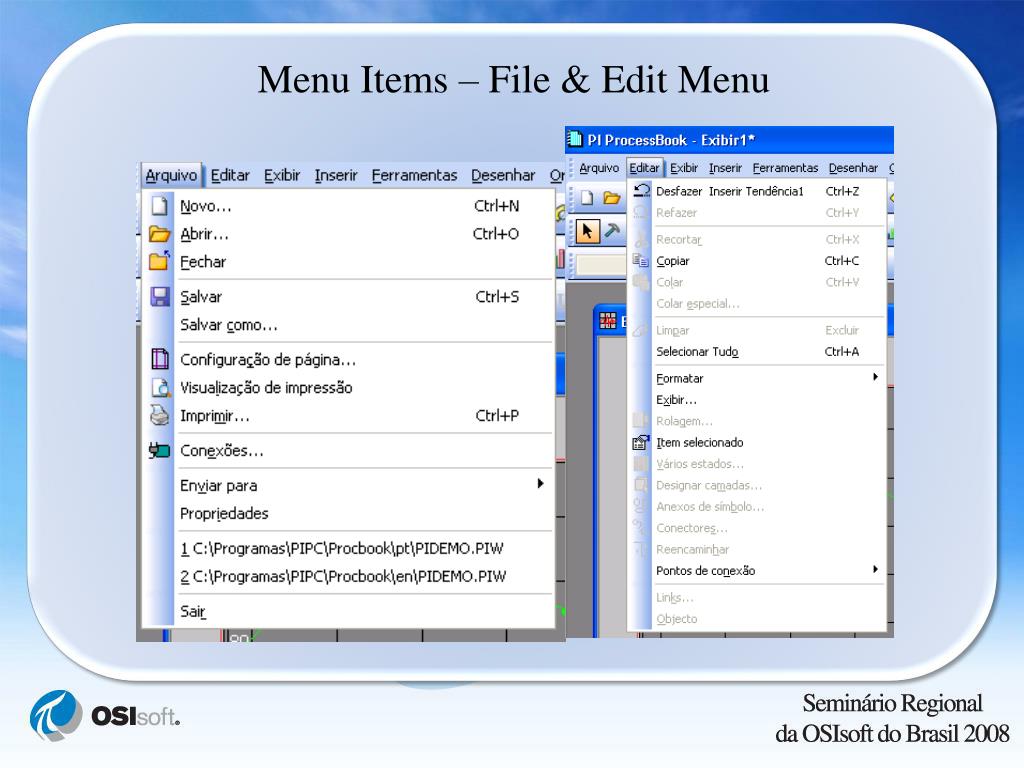The width and height of the screenshot is (1024, 768).
Task: Expand the Pontos de conexão submenu arrow
Action: point(875,569)
